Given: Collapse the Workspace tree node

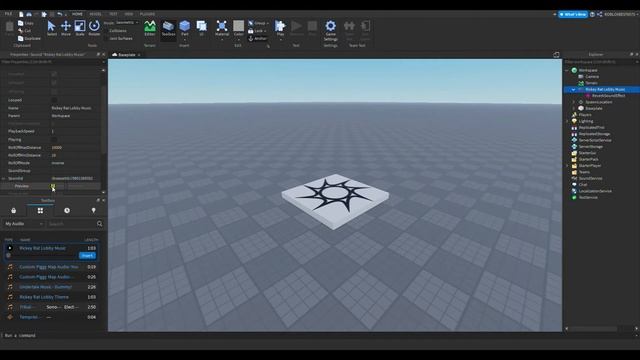Looking at the screenshot, I should pyautogui.click(x=567, y=70).
